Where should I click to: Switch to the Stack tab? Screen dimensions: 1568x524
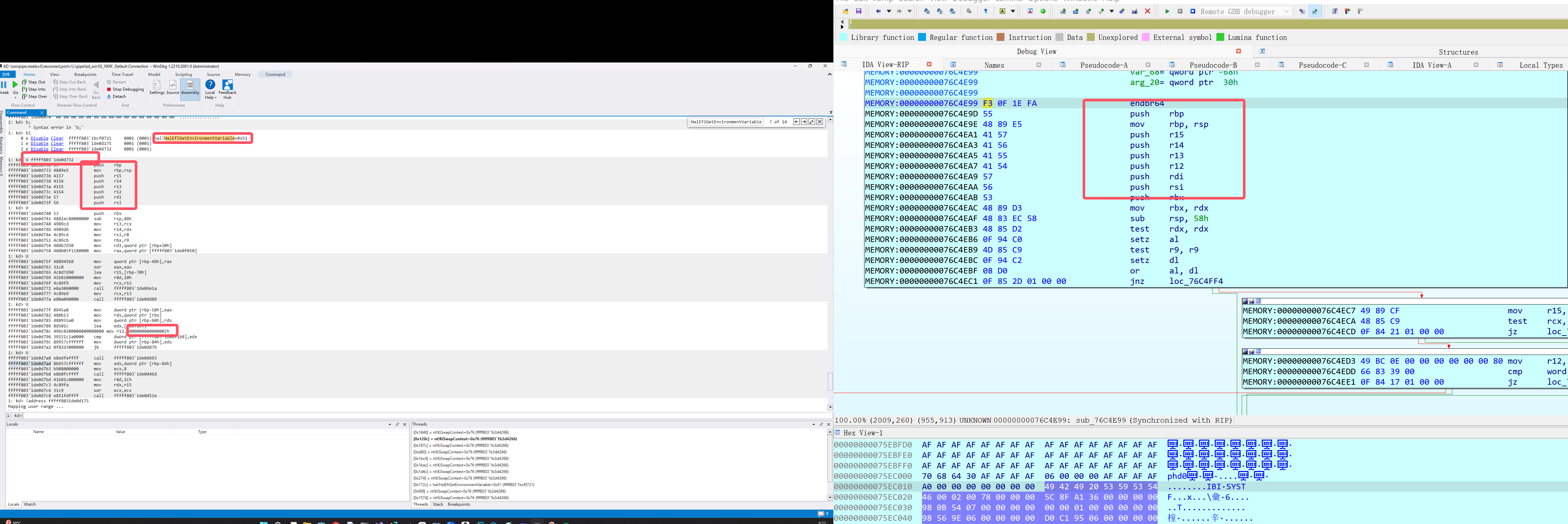click(438, 504)
